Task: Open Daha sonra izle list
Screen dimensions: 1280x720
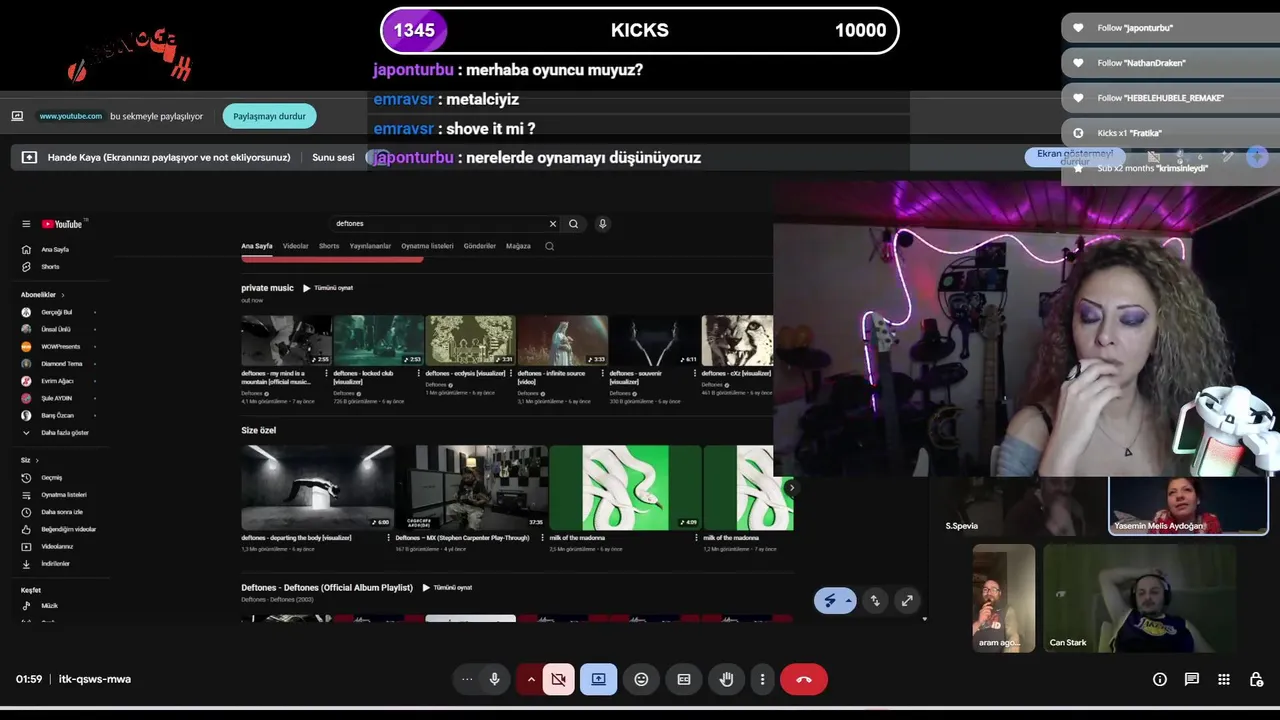Action: click(x=60, y=512)
